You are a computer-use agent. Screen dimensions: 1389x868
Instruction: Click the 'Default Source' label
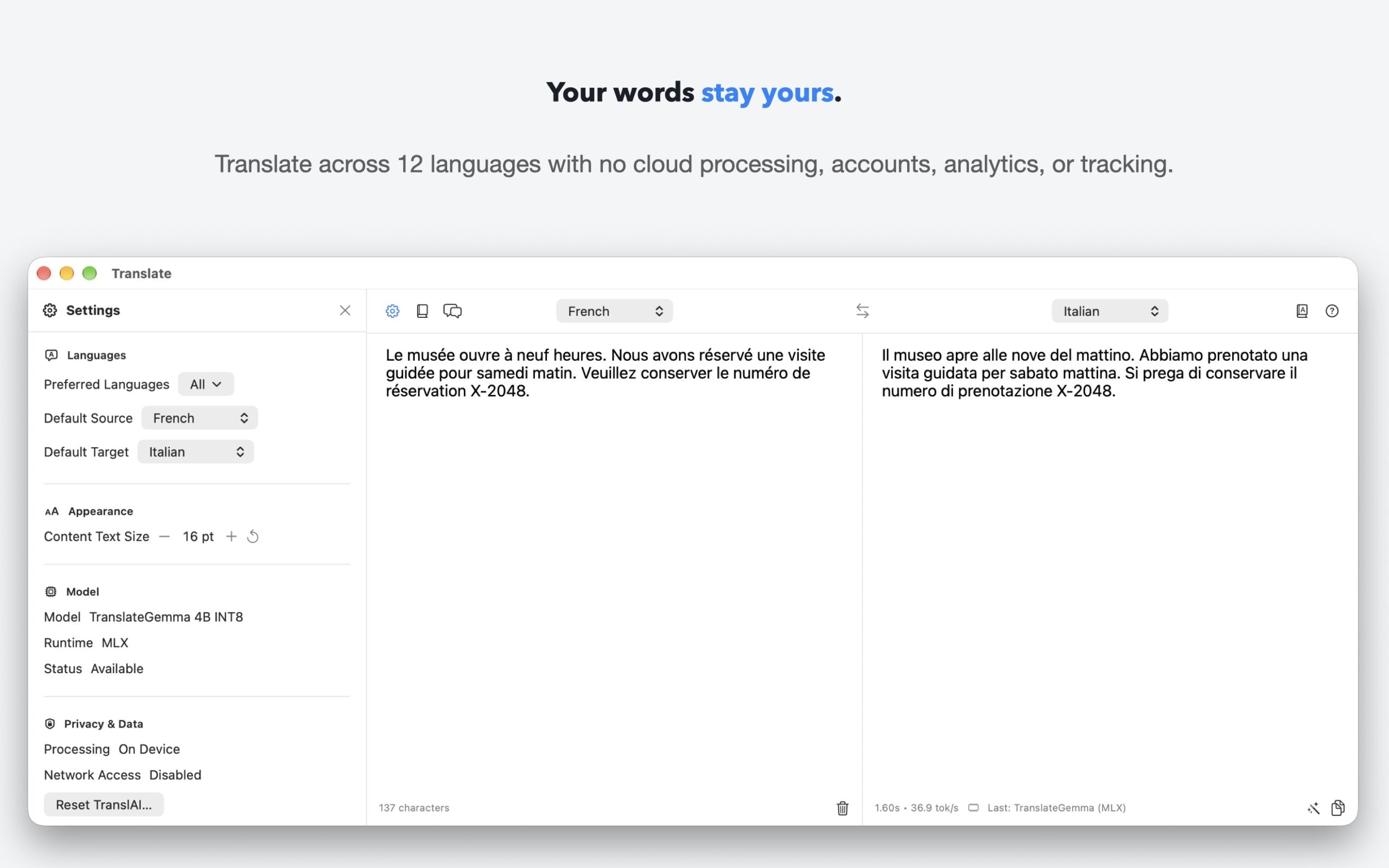pos(88,418)
